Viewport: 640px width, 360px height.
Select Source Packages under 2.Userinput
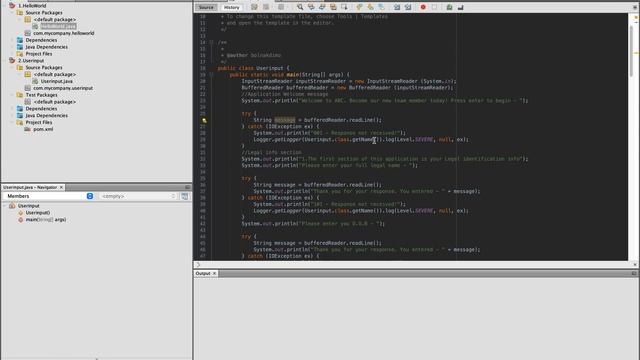[x=44, y=67]
